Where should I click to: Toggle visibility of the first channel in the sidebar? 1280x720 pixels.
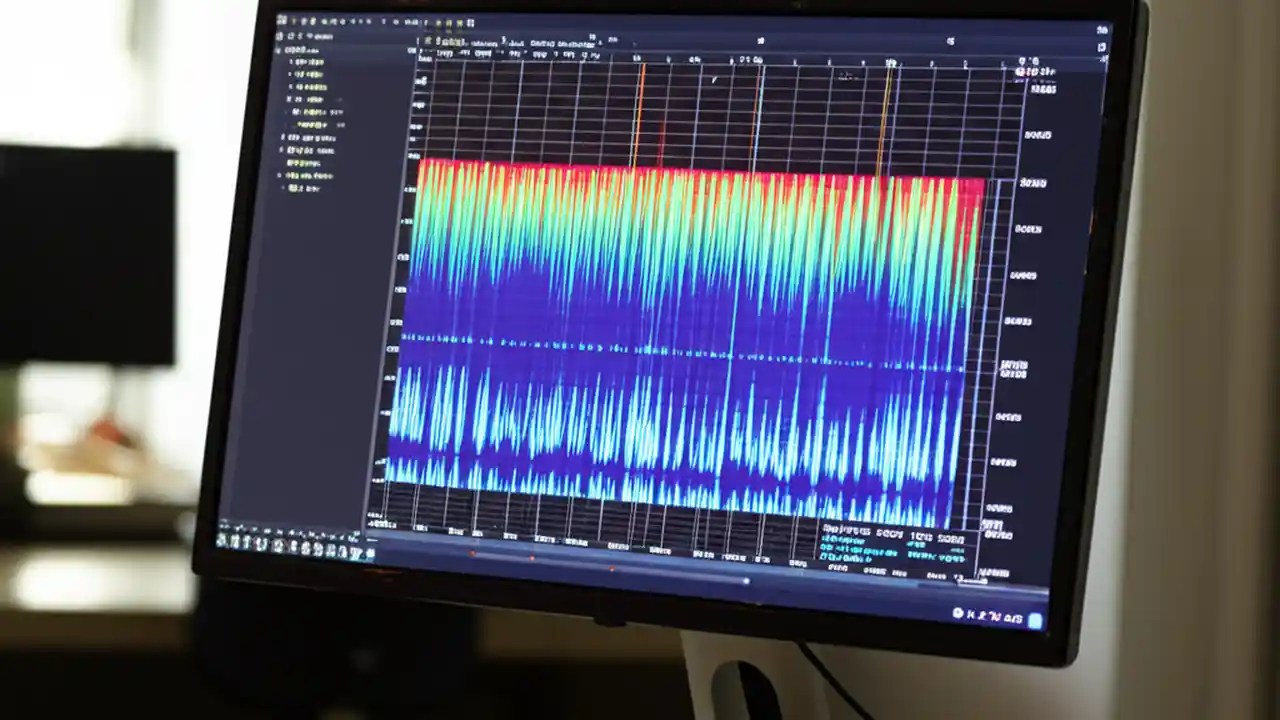[x=282, y=62]
